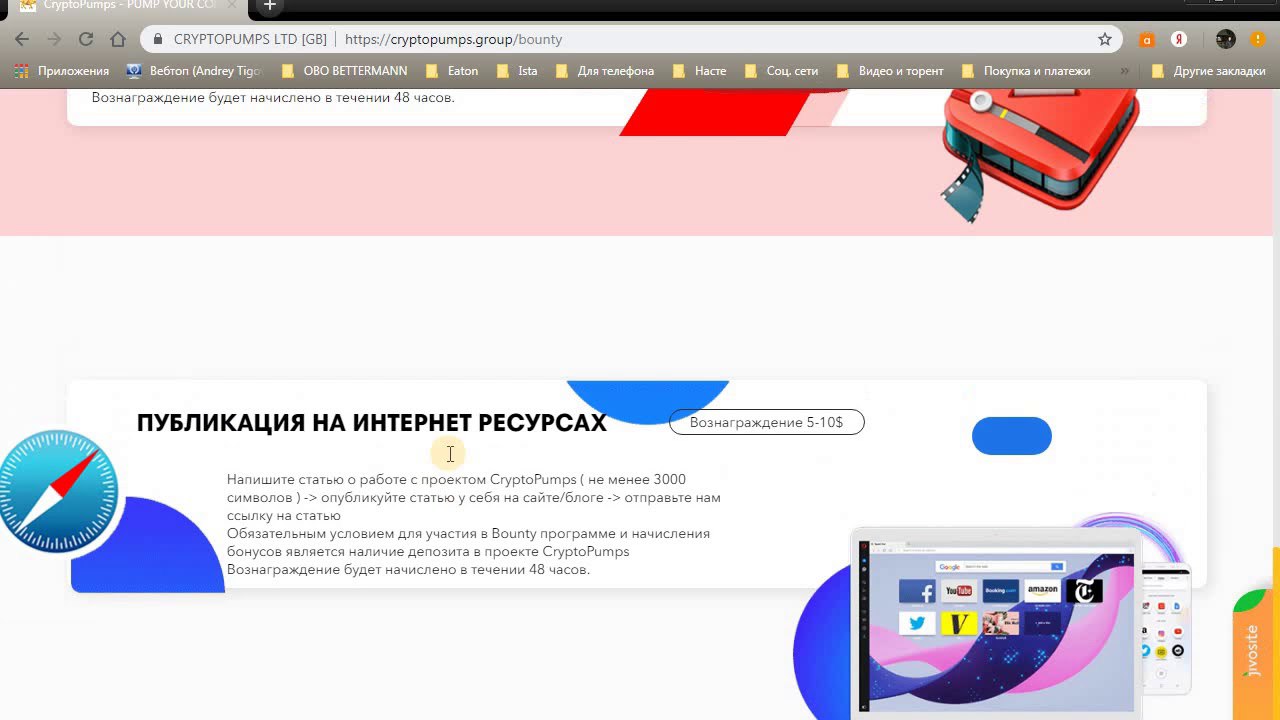The image size is (1280, 720).
Task: Click the blue pill button
Action: 1012,436
